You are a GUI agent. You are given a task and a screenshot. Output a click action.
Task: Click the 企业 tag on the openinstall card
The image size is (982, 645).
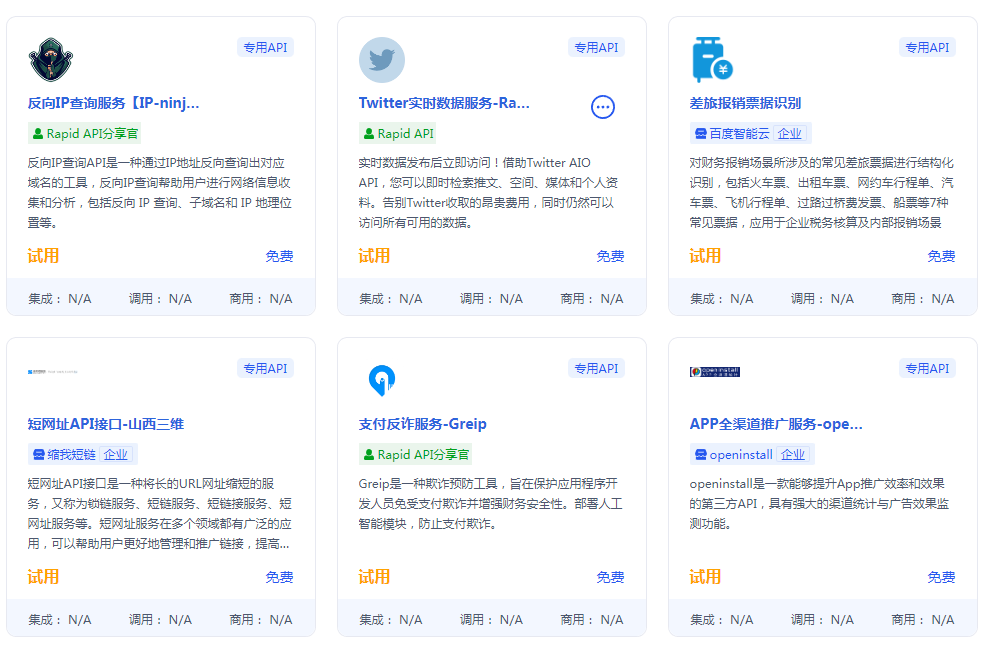point(794,453)
